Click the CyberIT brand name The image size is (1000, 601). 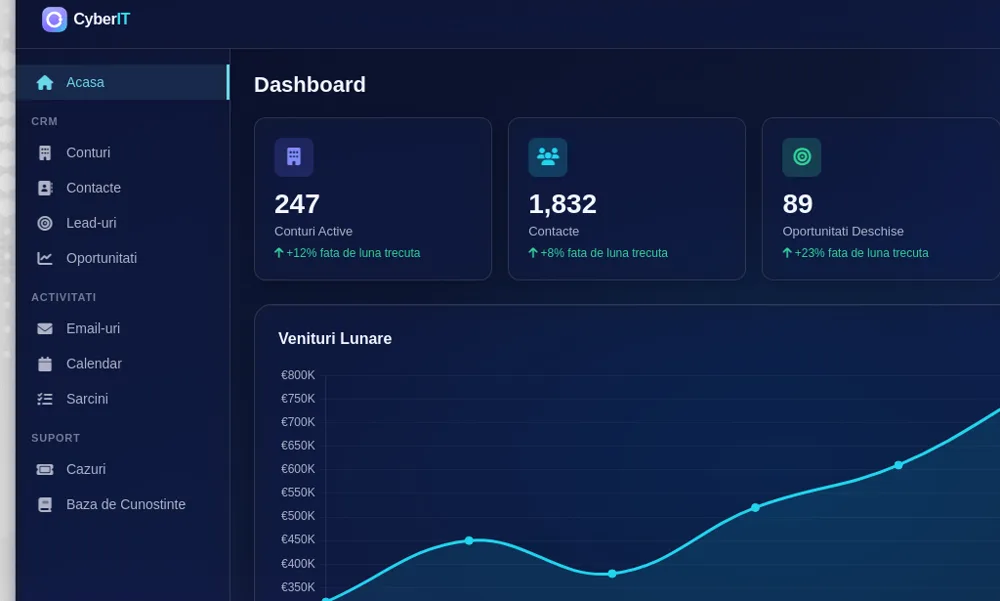(101, 20)
